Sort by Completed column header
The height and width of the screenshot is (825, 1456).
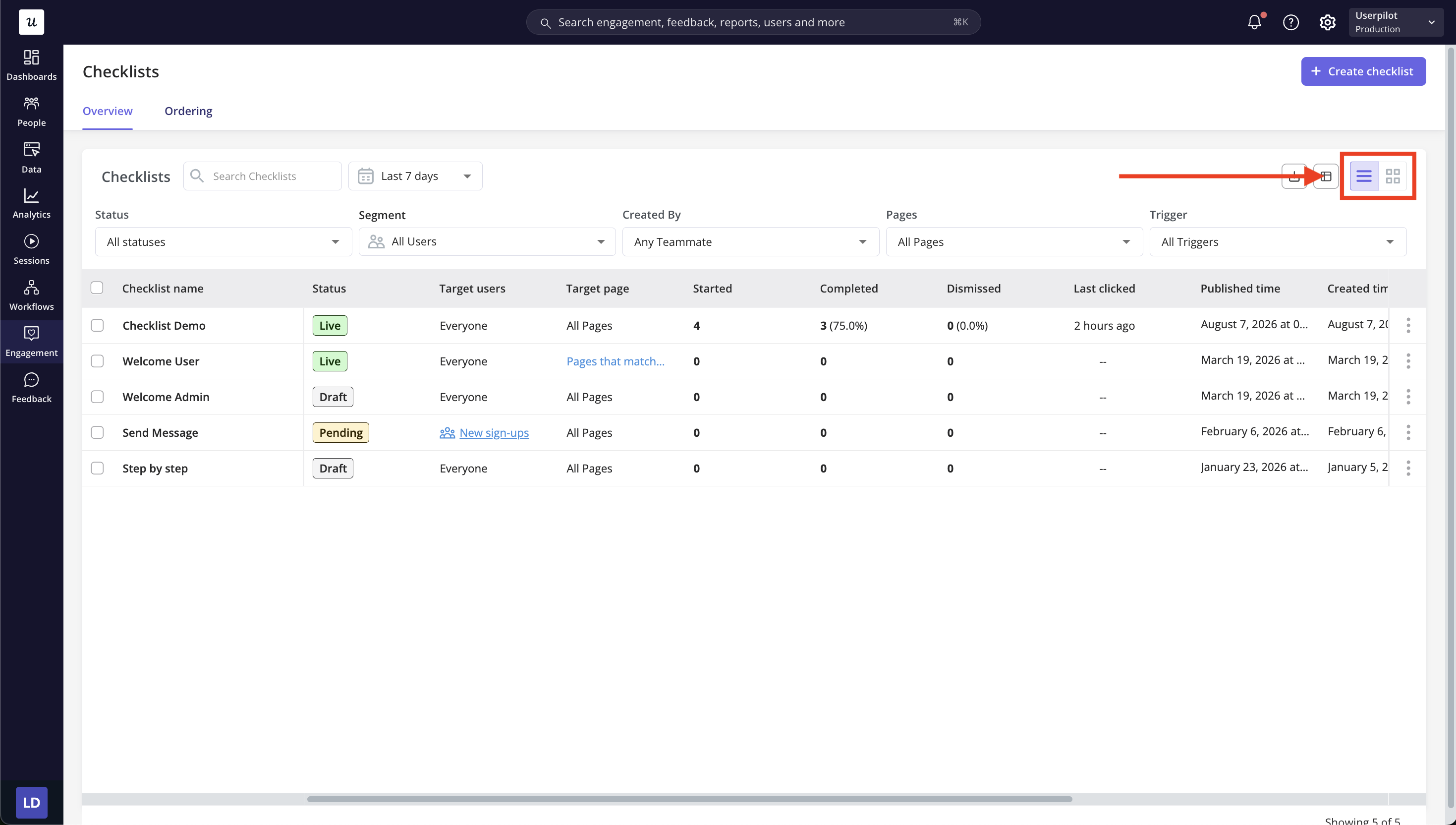(849, 289)
